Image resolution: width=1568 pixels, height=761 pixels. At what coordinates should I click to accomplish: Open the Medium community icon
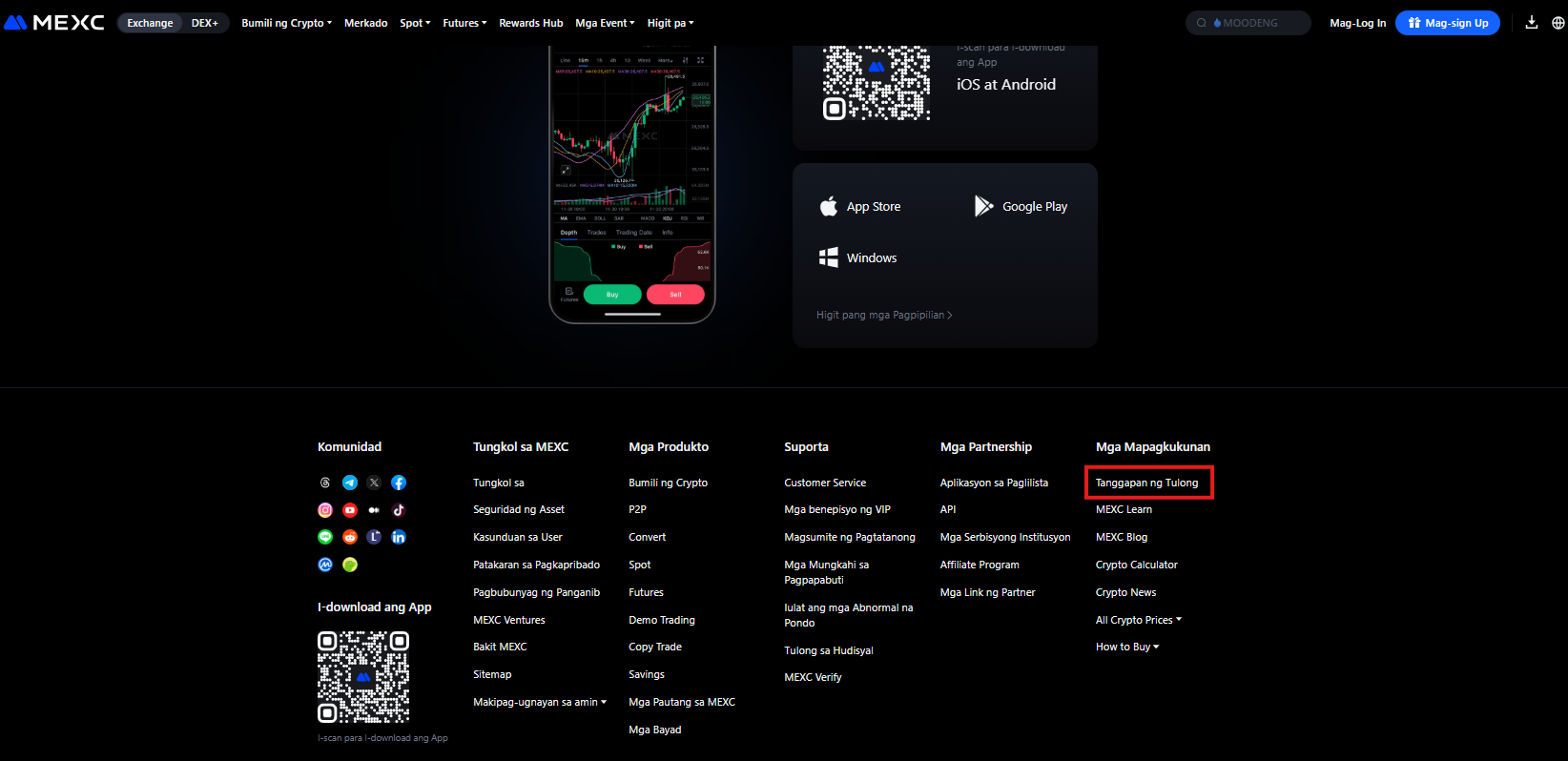374,510
